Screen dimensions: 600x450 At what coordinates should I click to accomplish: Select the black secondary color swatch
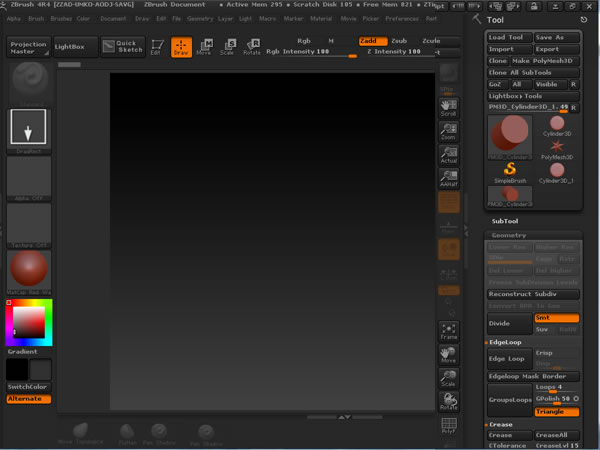pos(17,369)
